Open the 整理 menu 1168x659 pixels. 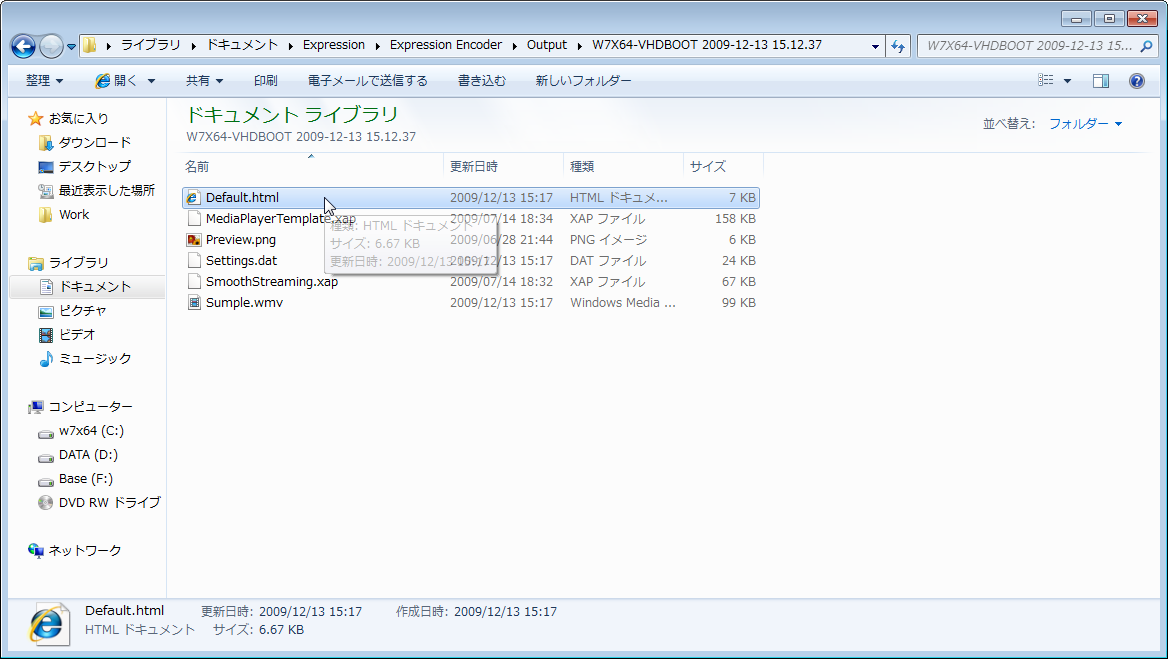tap(44, 80)
